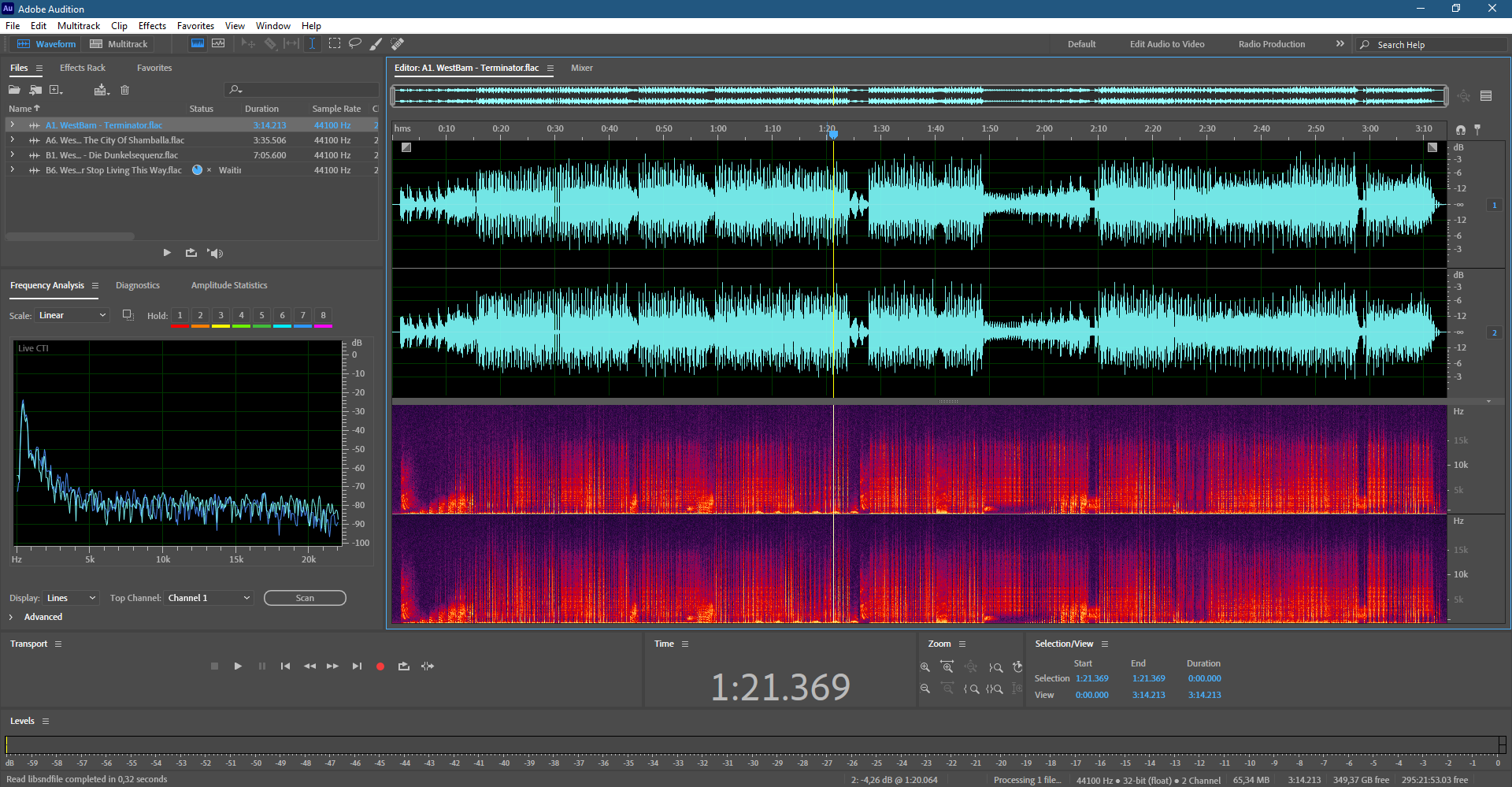Delete selected file with trash icon
The height and width of the screenshot is (787, 1512).
click(x=124, y=90)
